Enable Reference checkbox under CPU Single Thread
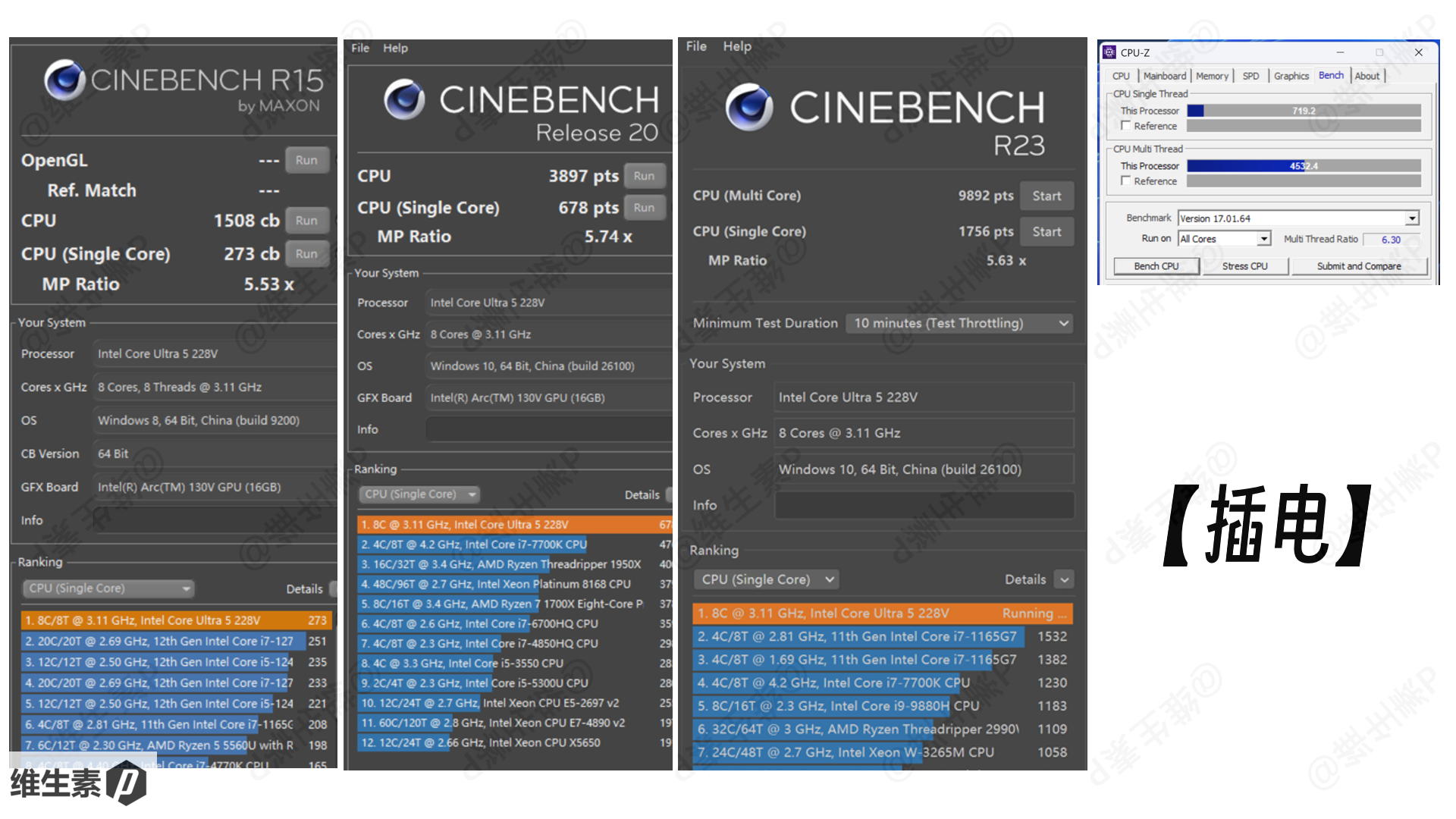 [x=1126, y=126]
